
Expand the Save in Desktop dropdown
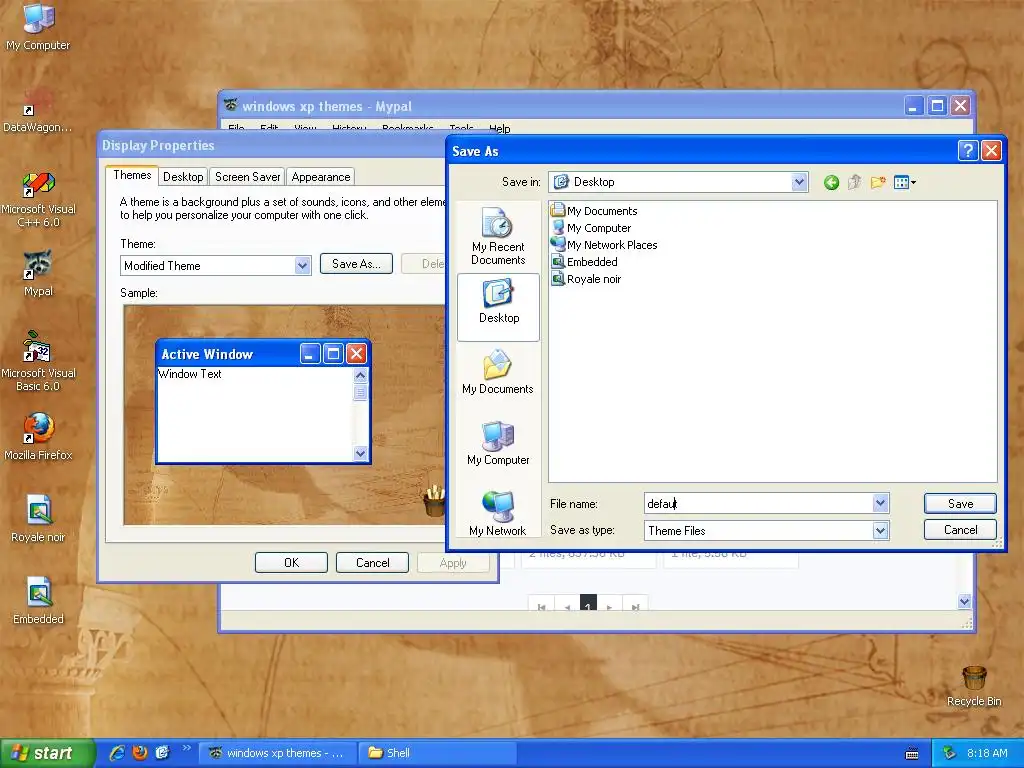click(799, 182)
